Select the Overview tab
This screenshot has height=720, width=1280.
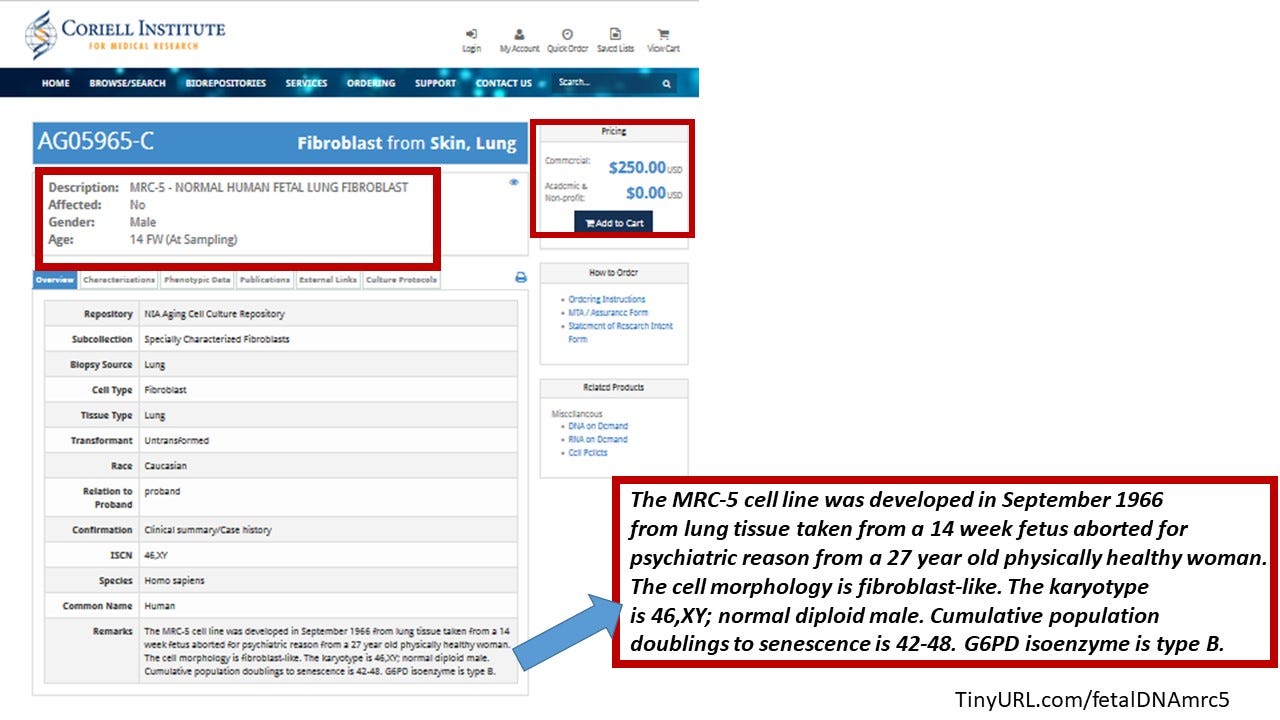[x=55, y=280]
